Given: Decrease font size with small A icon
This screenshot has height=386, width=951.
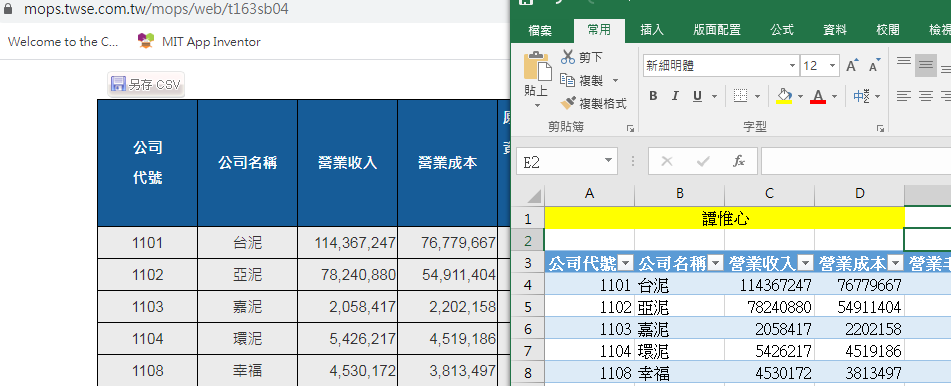Looking at the screenshot, I should [874, 66].
